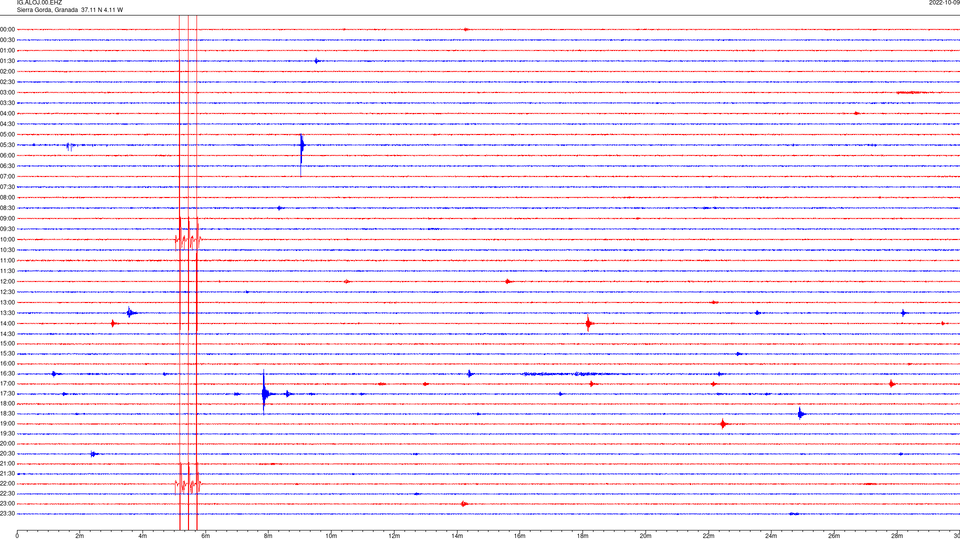The width and height of the screenshot is (960, 540).
Task: Click the 24m axis tick label
Action: (771, 536)
